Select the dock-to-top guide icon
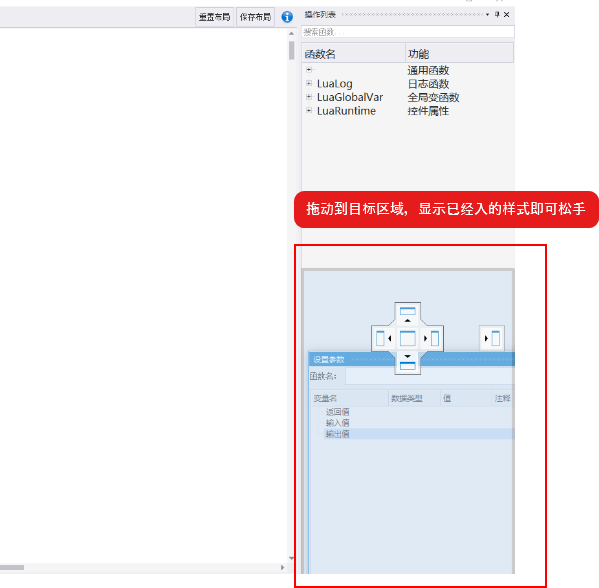This screenshot has width=599, height=588. (x=408, y=315)
